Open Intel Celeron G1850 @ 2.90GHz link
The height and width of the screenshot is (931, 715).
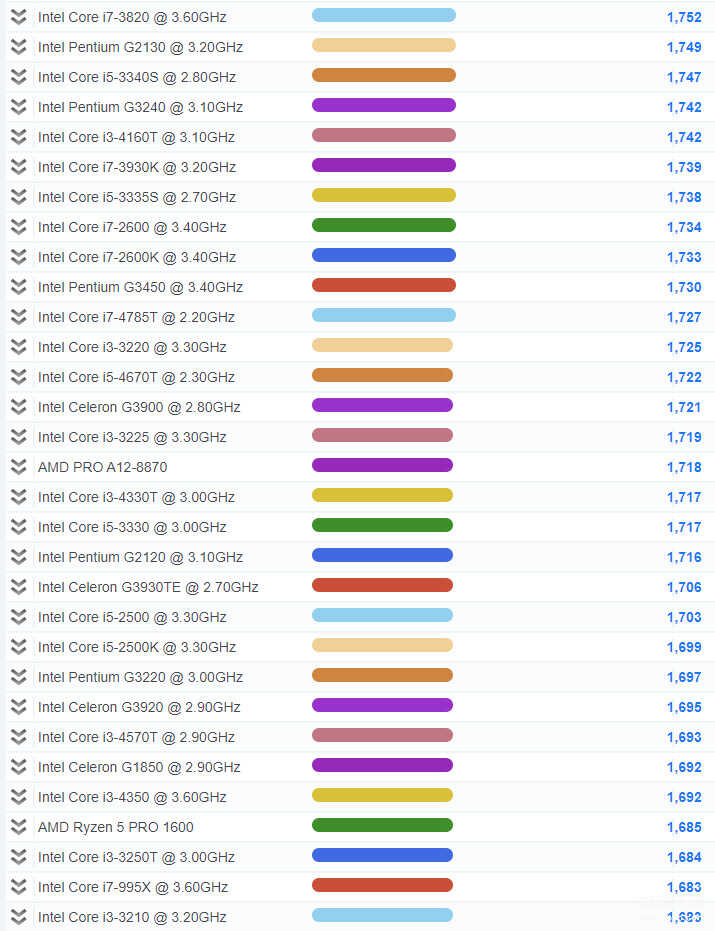pyautogui.click(x=139, y=767)
